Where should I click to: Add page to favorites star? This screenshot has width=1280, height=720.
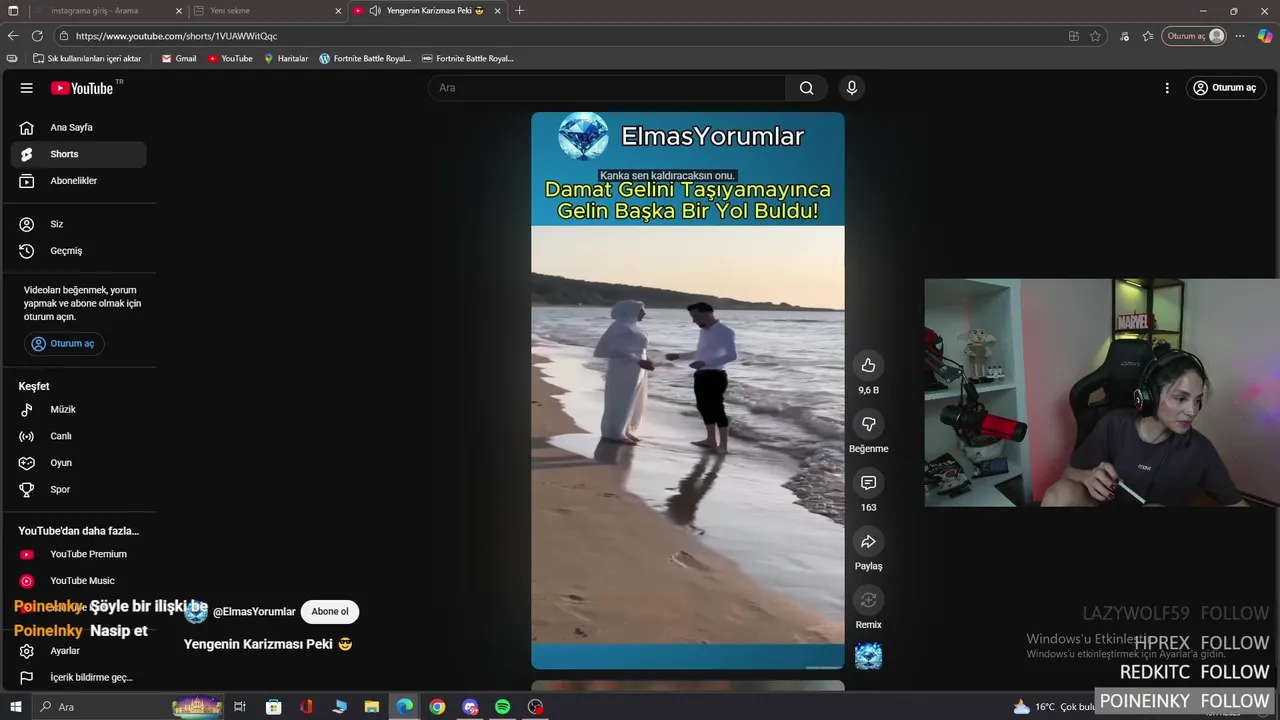[1095, 36]
